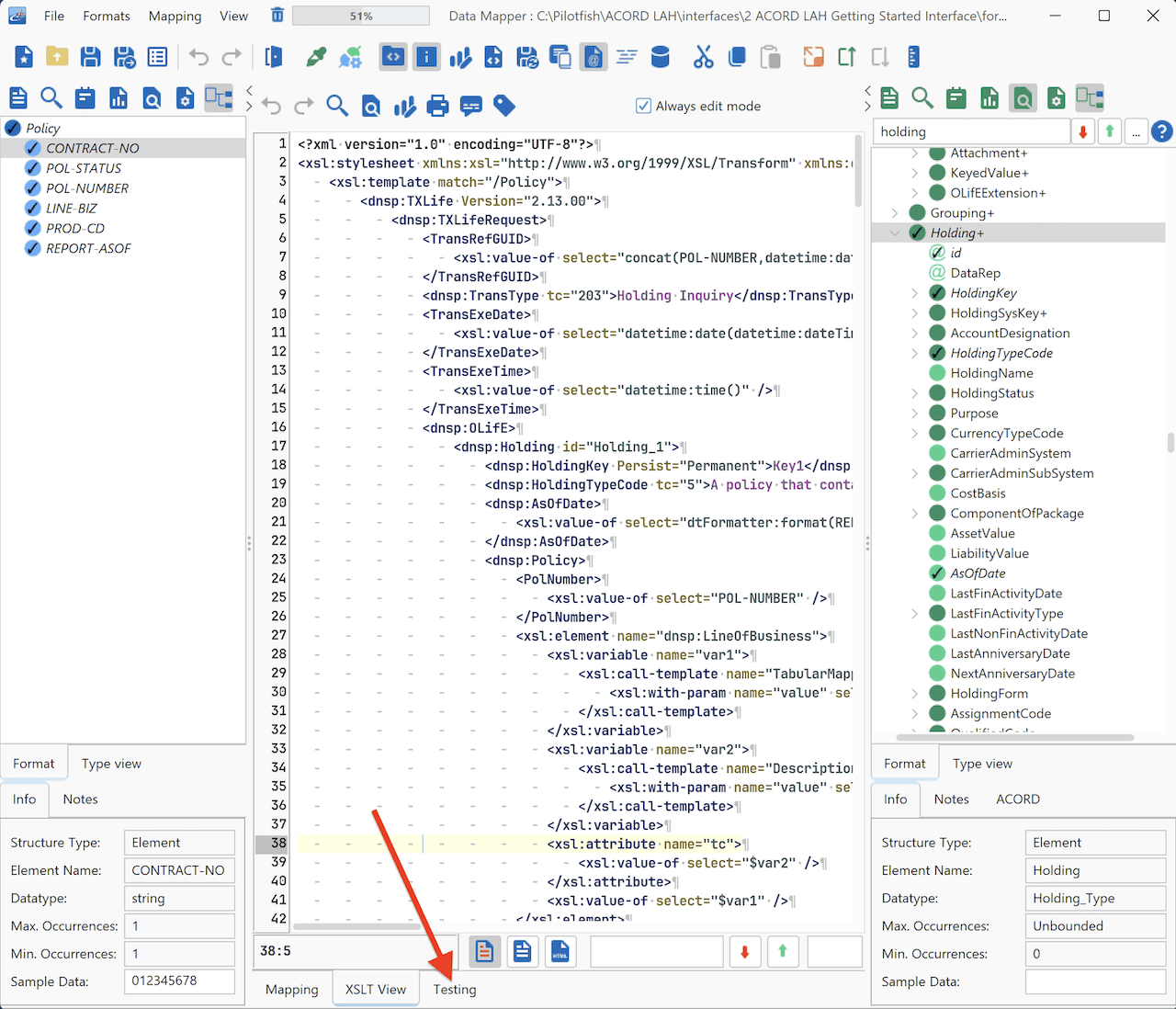Screen dimensions: 1176x1009
Task: Click the blue tree view icon in source panel
Action: (219, 97)
